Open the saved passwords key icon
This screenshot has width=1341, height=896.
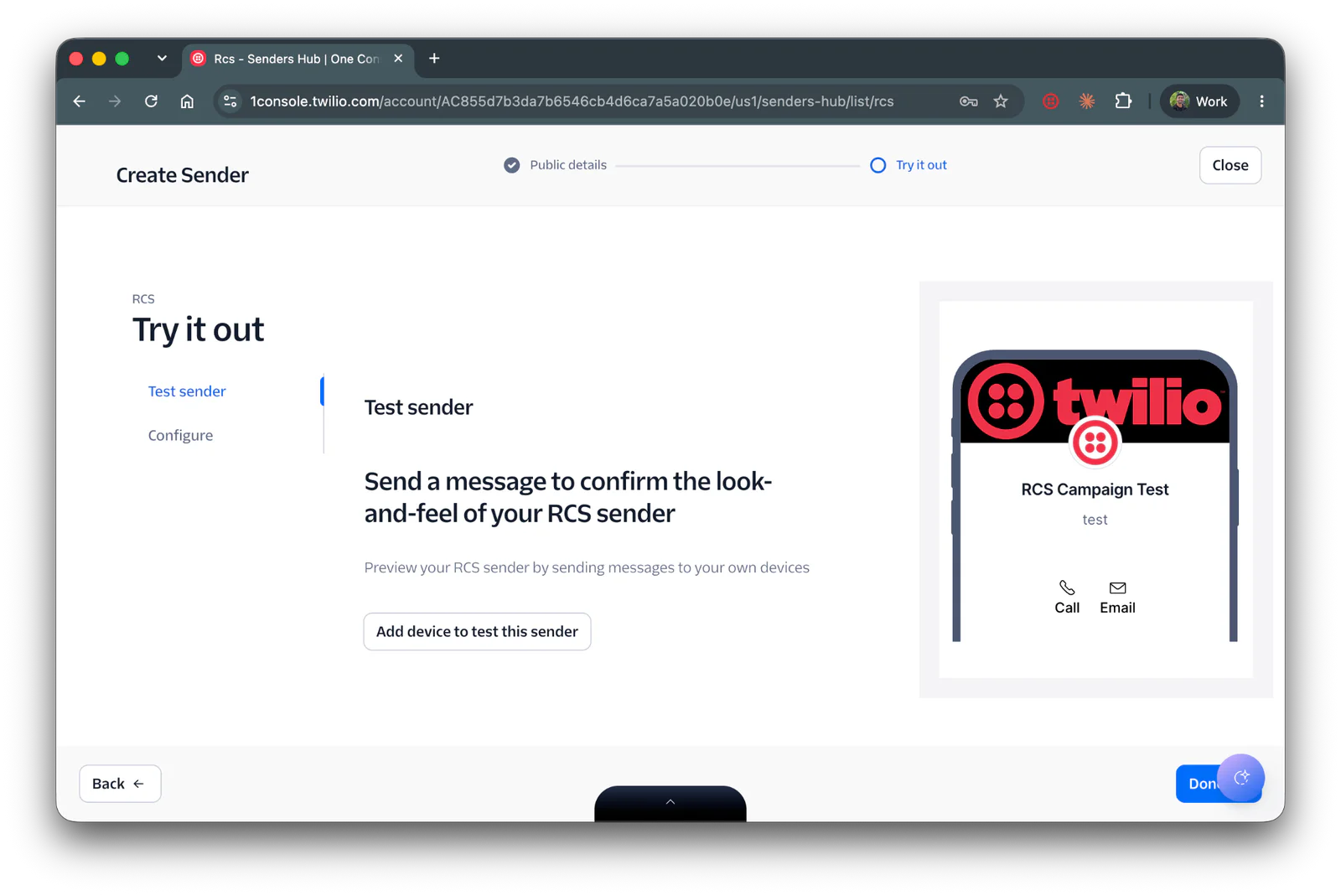[968, 101]
